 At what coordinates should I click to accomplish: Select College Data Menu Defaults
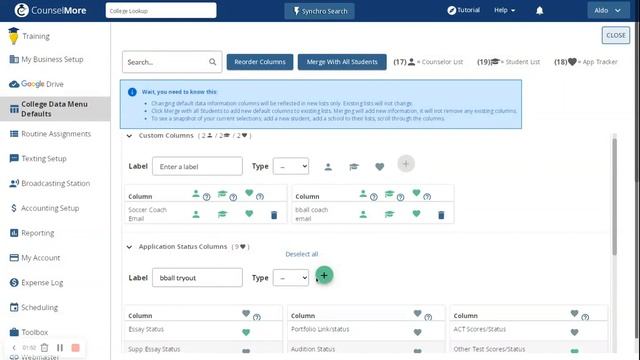[55, 109]
